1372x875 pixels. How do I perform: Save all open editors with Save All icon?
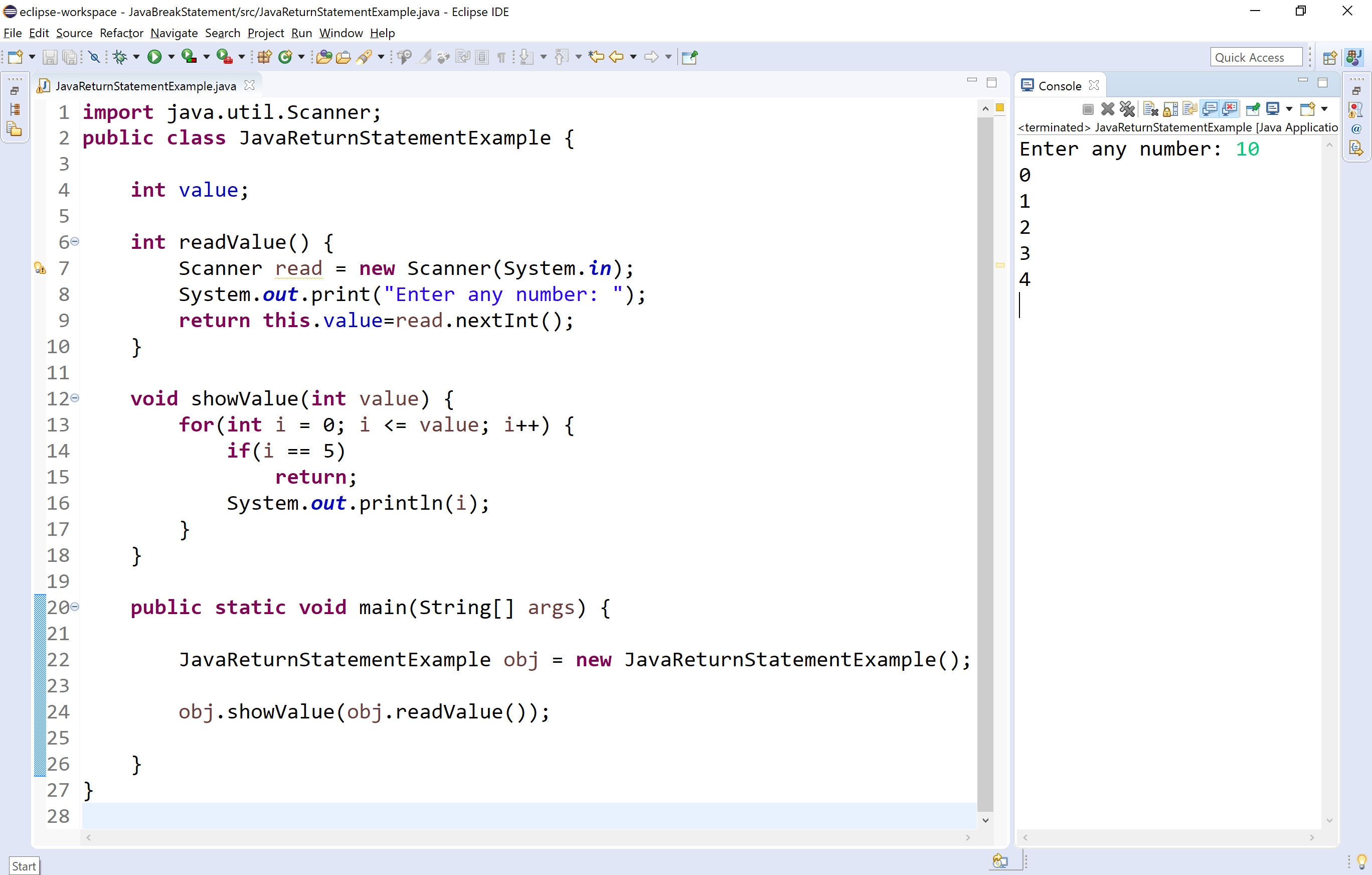coord(70,56)
